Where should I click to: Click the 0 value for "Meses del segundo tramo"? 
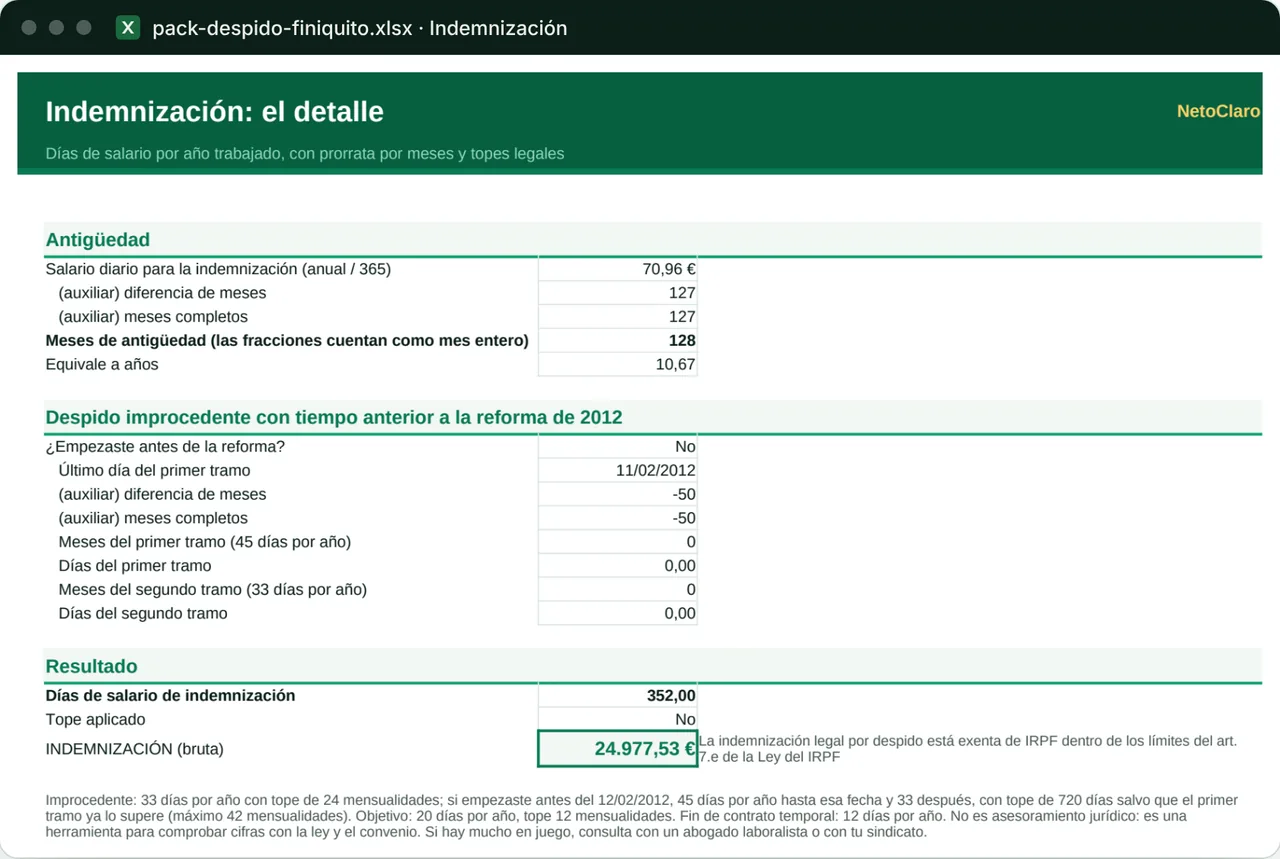point(617,590)
